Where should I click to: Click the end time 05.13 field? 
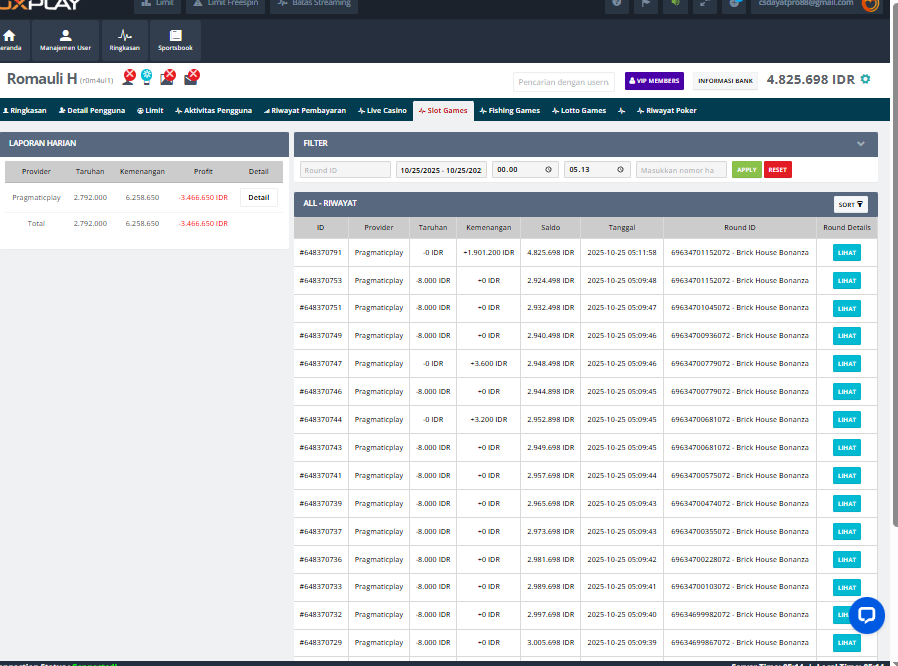coord(597,170)
